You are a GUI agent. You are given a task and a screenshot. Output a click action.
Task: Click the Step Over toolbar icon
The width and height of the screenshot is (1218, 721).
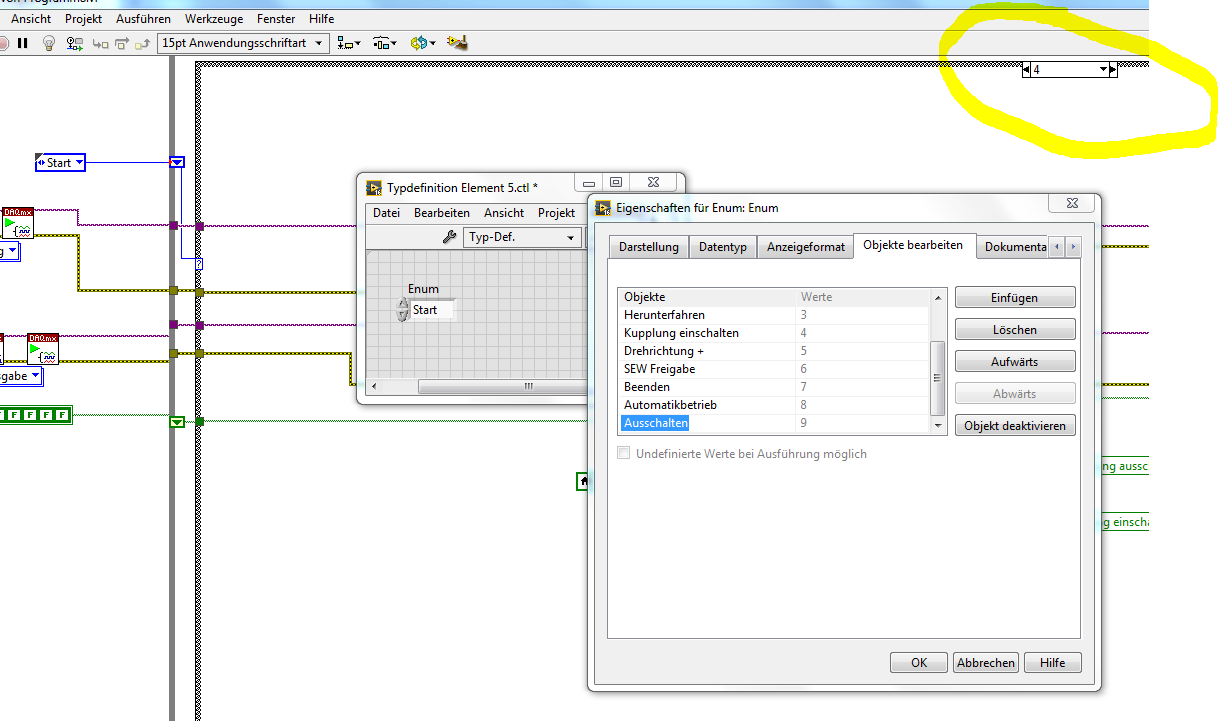pos(122,43)
